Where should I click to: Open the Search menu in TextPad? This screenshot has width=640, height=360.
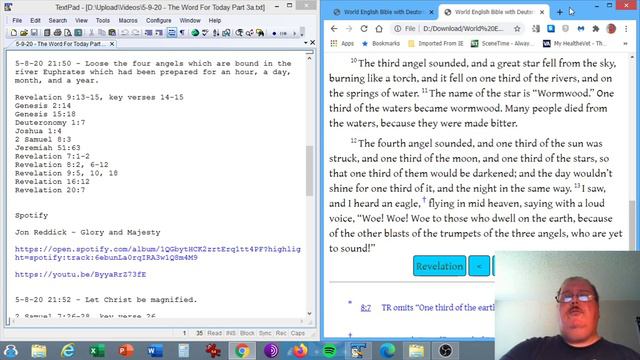pos(58,20)
